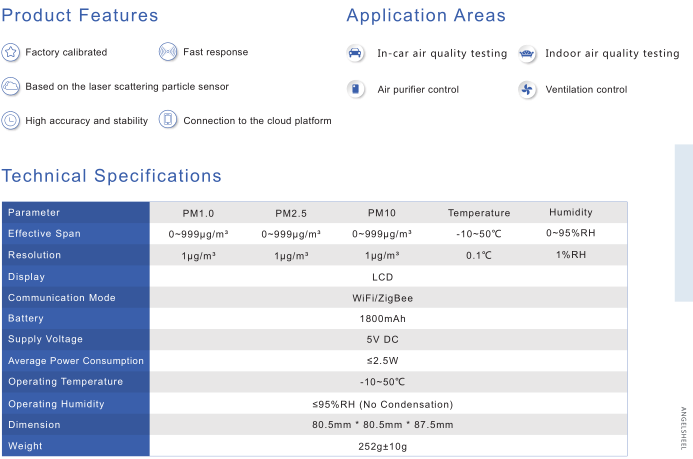Click the Battery row label
The height and width of the screenshot is (459, 693).
click(x=26, y=319)
